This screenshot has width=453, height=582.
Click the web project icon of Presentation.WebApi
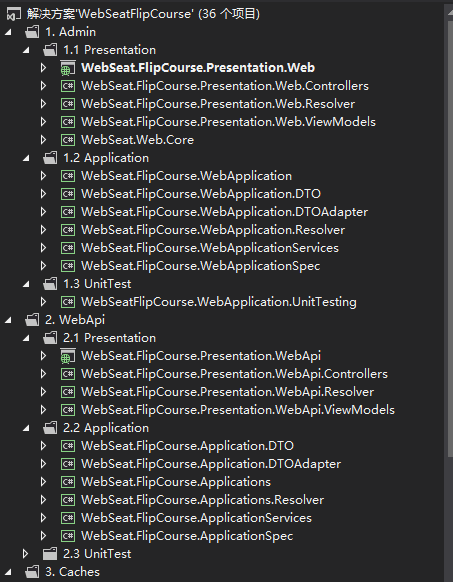pos(68,356)
